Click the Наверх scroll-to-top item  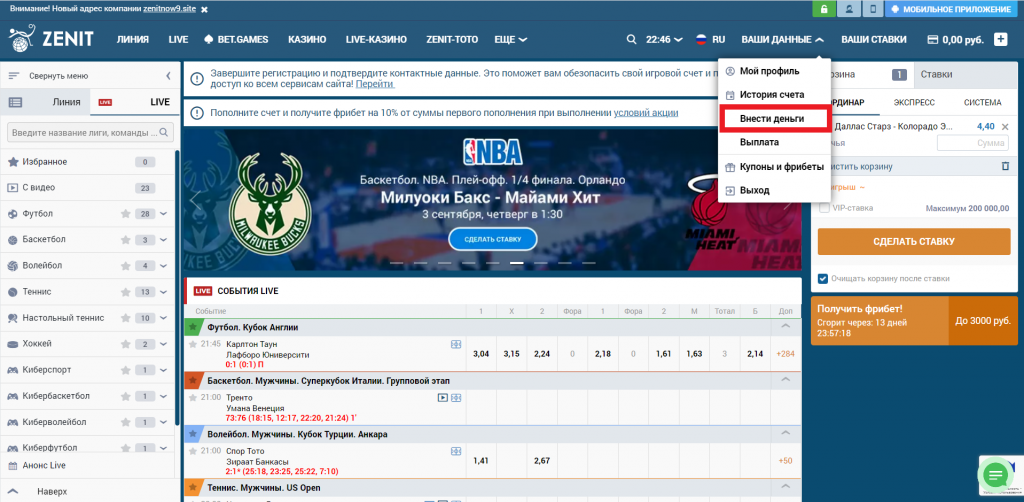[x=52, y=492]
